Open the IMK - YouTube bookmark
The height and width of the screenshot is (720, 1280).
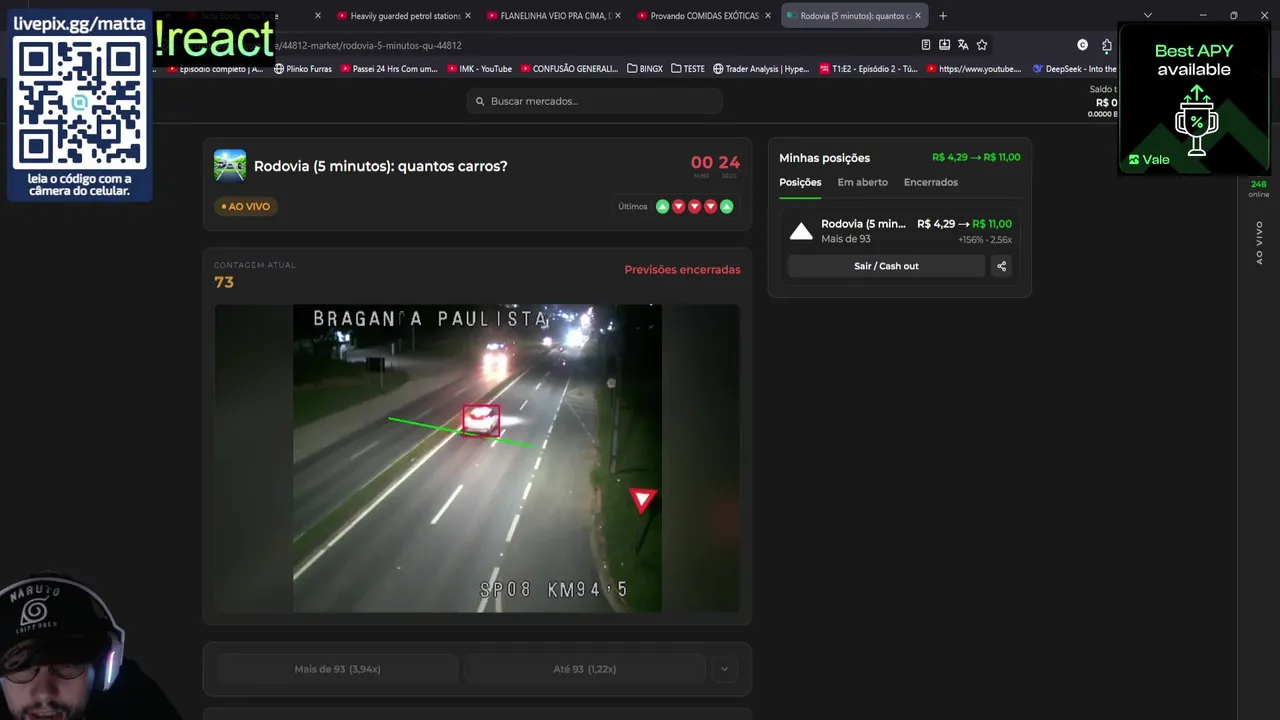click(x=479, y=69)
